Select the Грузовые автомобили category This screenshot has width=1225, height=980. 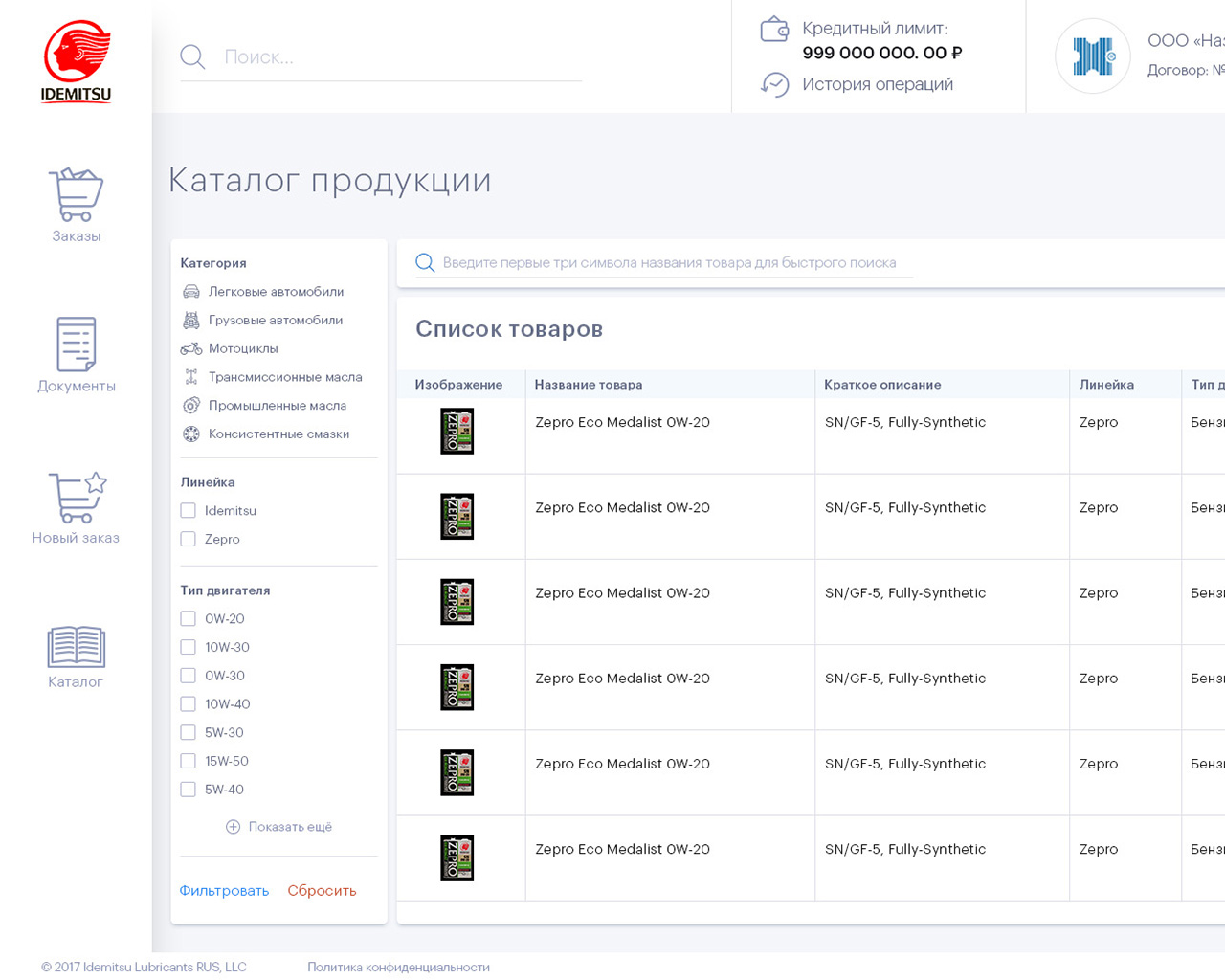click(276, 321)
